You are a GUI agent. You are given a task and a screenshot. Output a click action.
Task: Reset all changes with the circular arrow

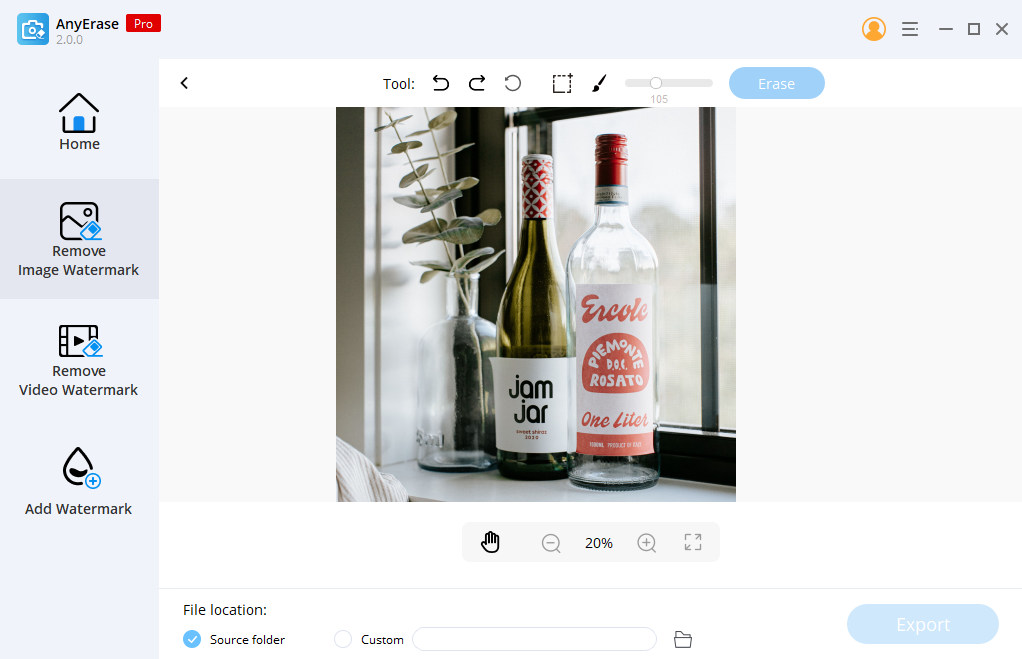513,83
